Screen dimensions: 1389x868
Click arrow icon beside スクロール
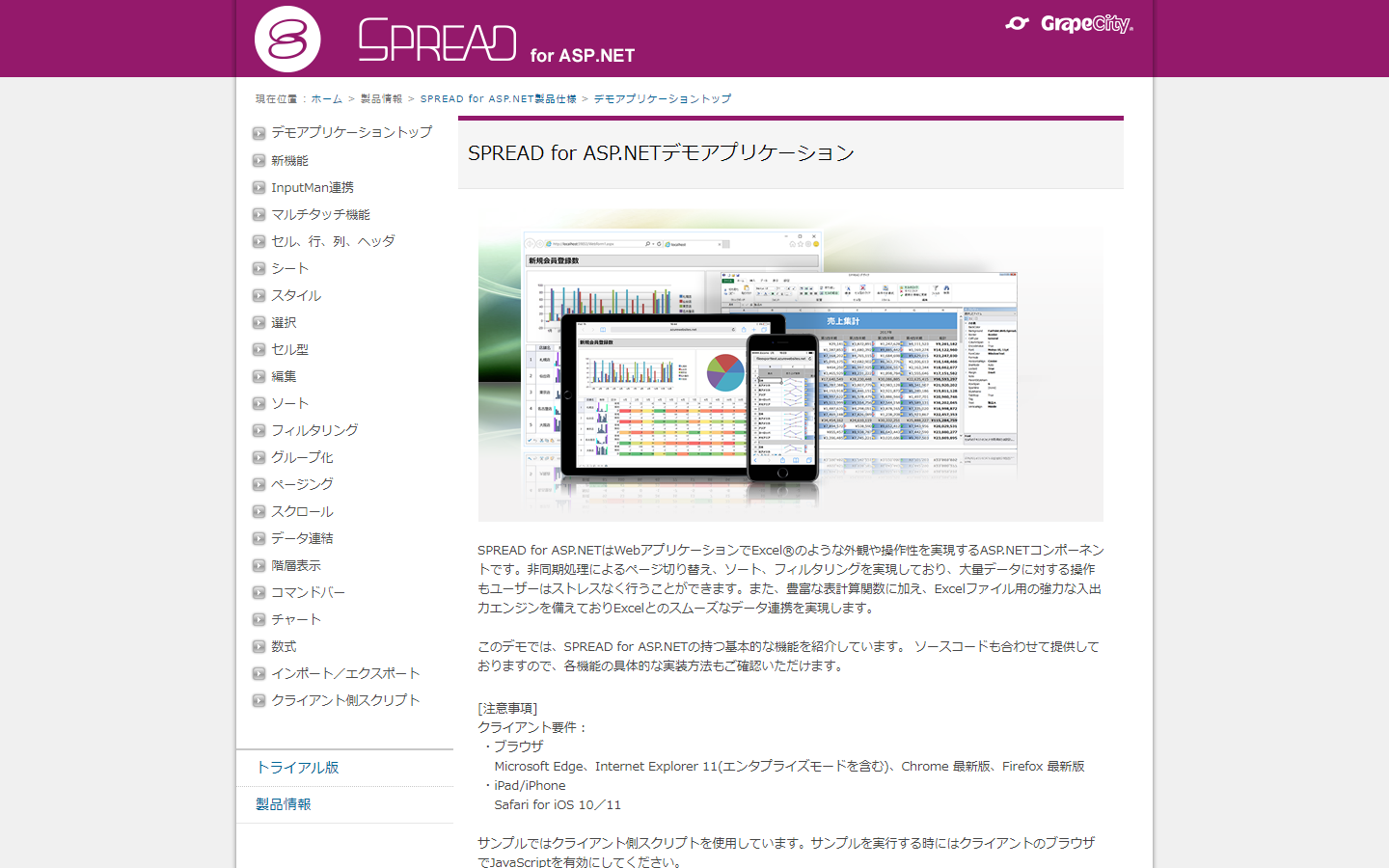[x=259, y=511]
